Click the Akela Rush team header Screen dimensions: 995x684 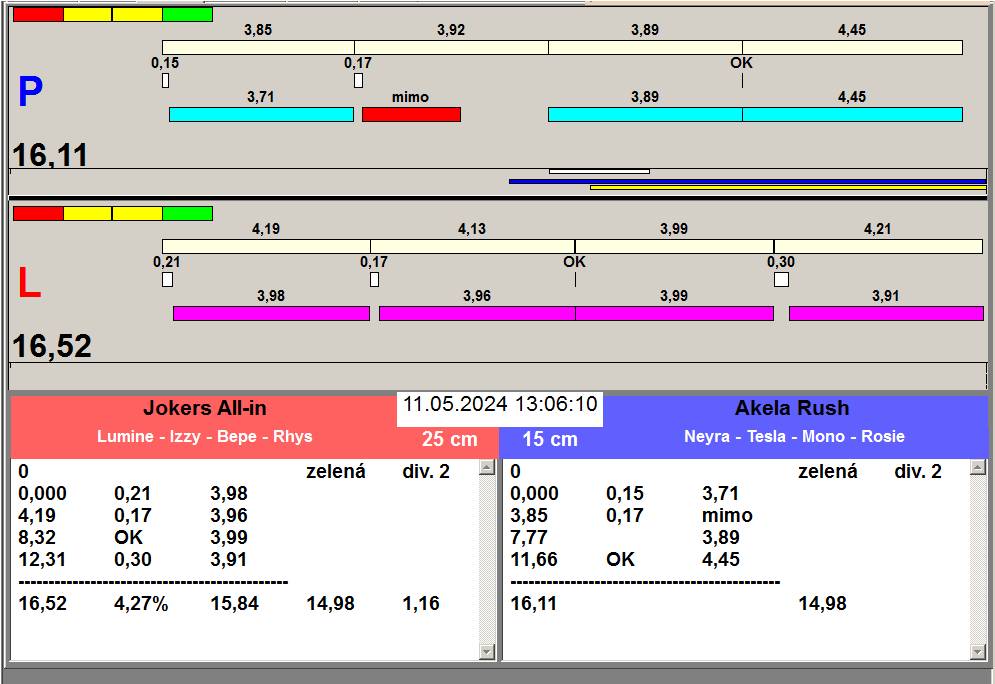click(791, 408)
